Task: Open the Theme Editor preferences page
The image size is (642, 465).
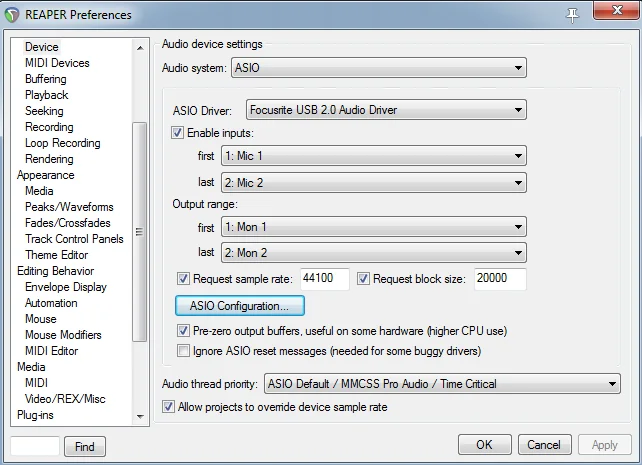Action: point(56,255)
